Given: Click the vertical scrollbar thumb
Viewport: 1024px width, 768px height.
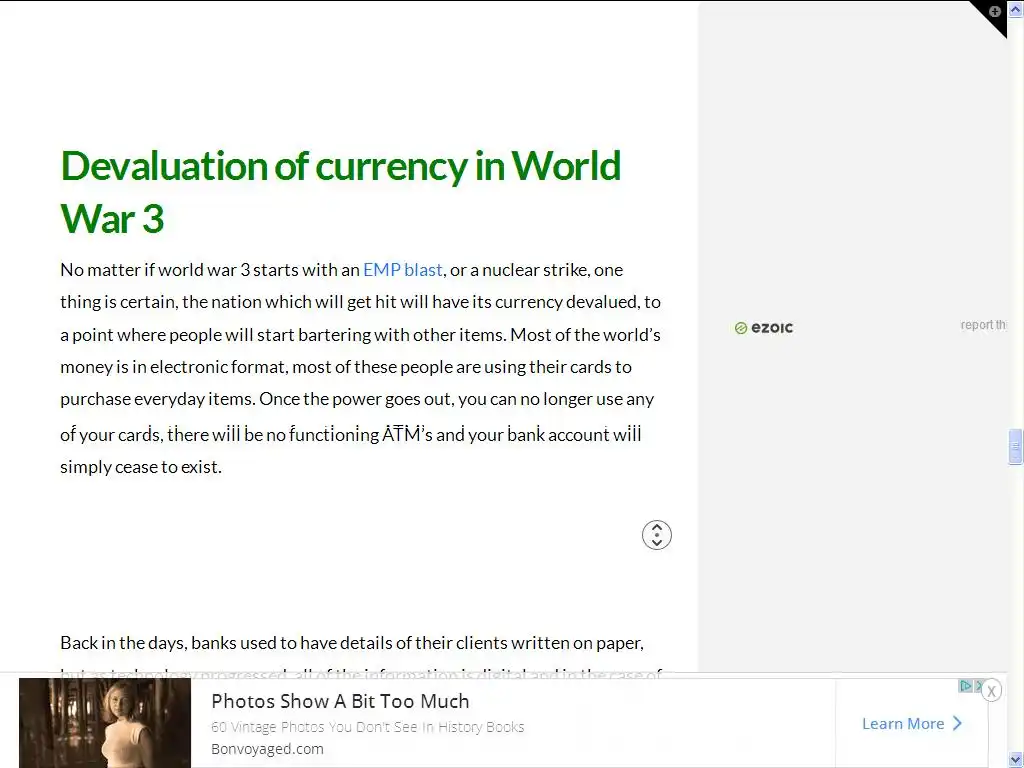Looking at the screenshot, I should pos(1016,446).
